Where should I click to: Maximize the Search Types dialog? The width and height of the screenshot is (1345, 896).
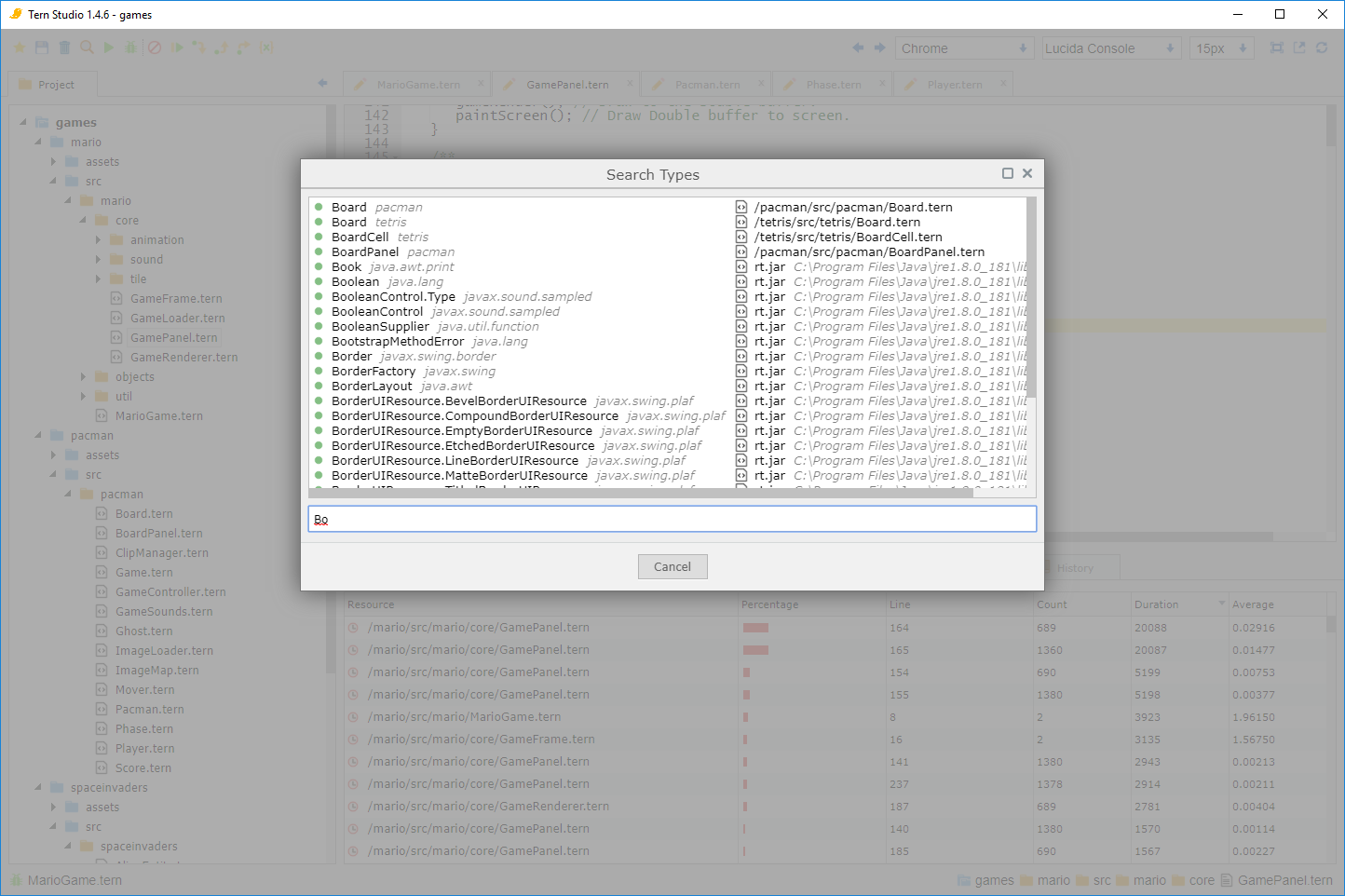click(x=1007, y=173)
